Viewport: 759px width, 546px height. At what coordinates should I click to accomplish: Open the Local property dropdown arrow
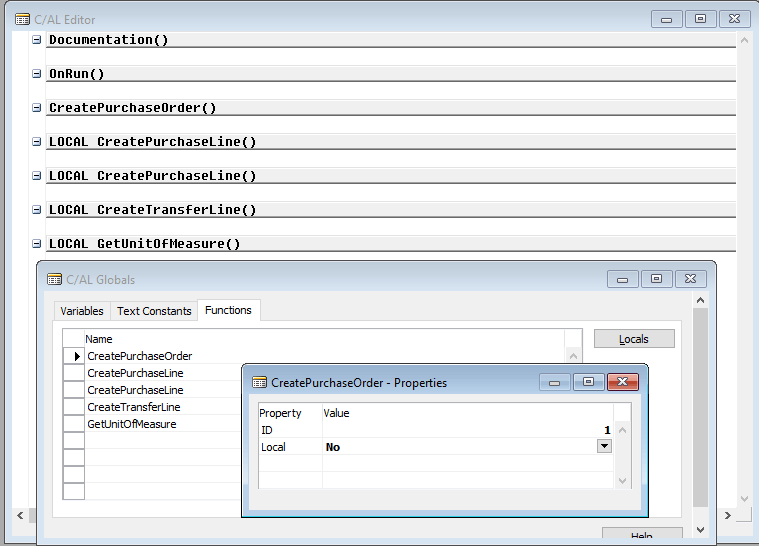(x=604, y=447)
